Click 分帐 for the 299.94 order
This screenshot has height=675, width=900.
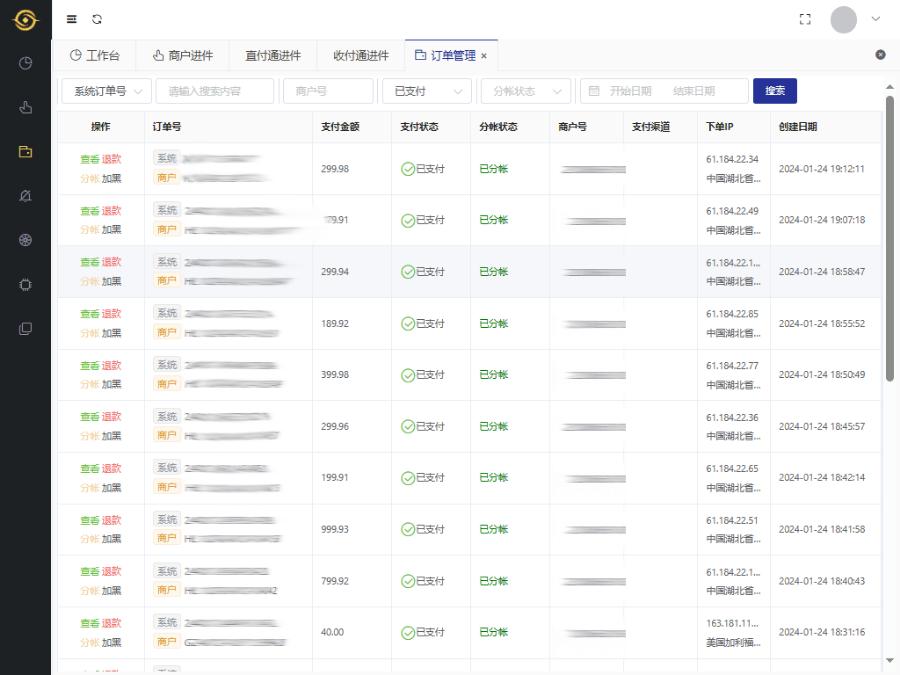click(90, 281)
